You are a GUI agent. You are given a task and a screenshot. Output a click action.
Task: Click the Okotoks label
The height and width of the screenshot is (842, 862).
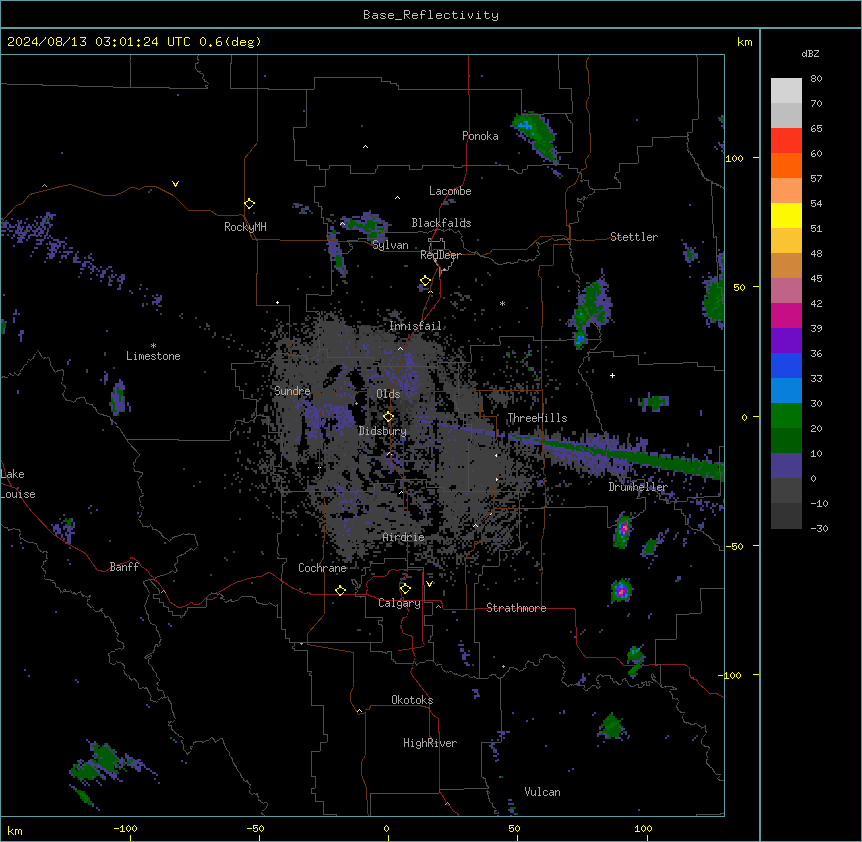[412, 700]
